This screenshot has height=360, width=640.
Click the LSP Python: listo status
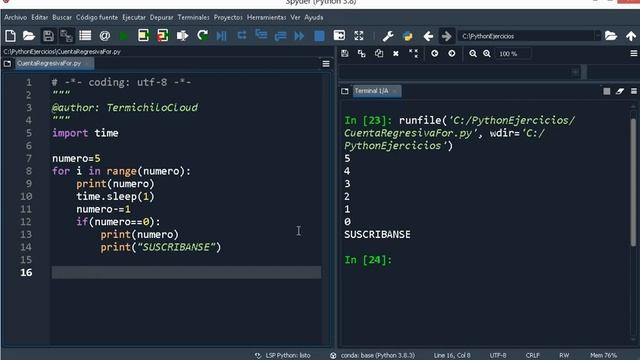283,356
